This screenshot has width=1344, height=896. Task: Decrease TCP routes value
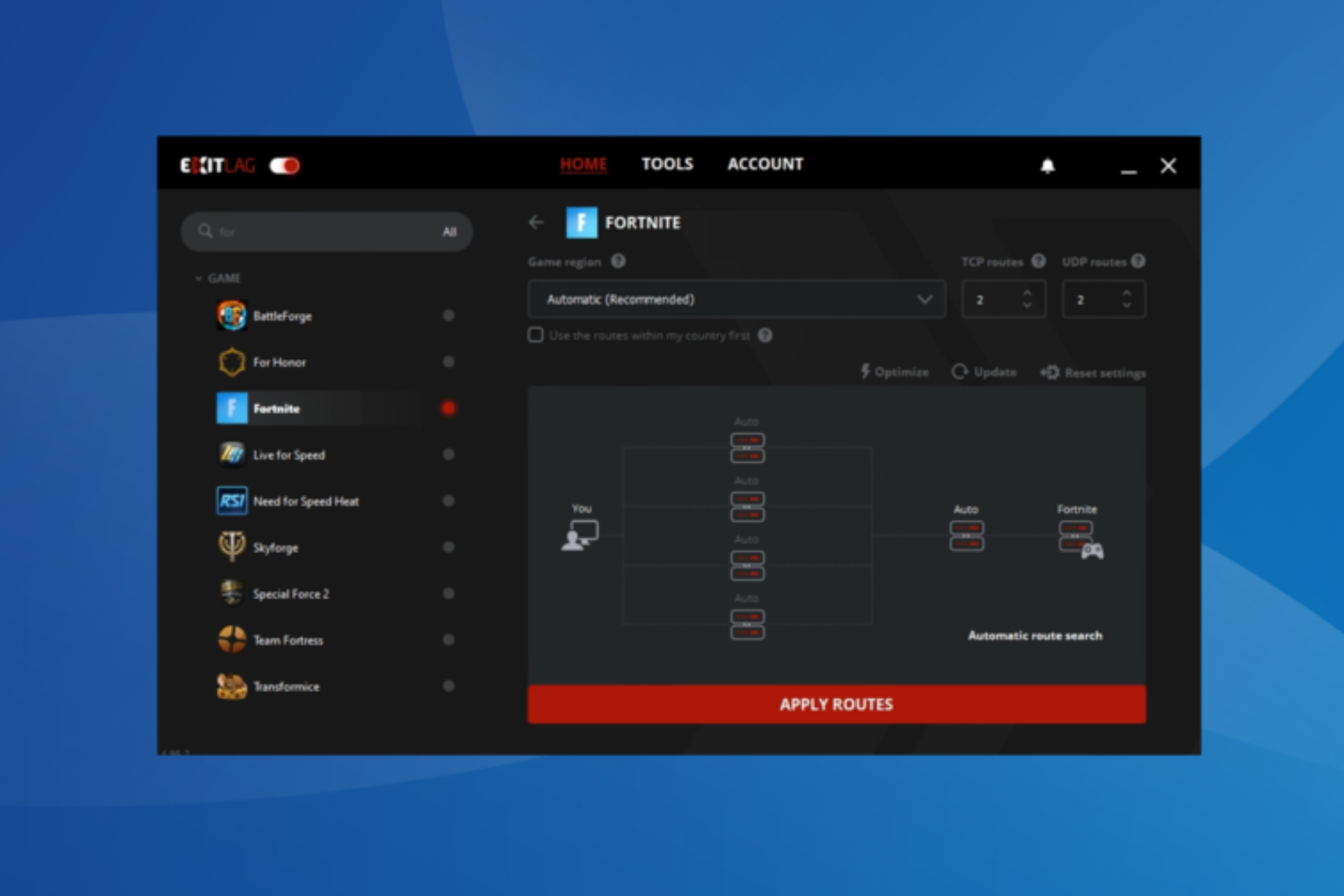(1027, 306)
